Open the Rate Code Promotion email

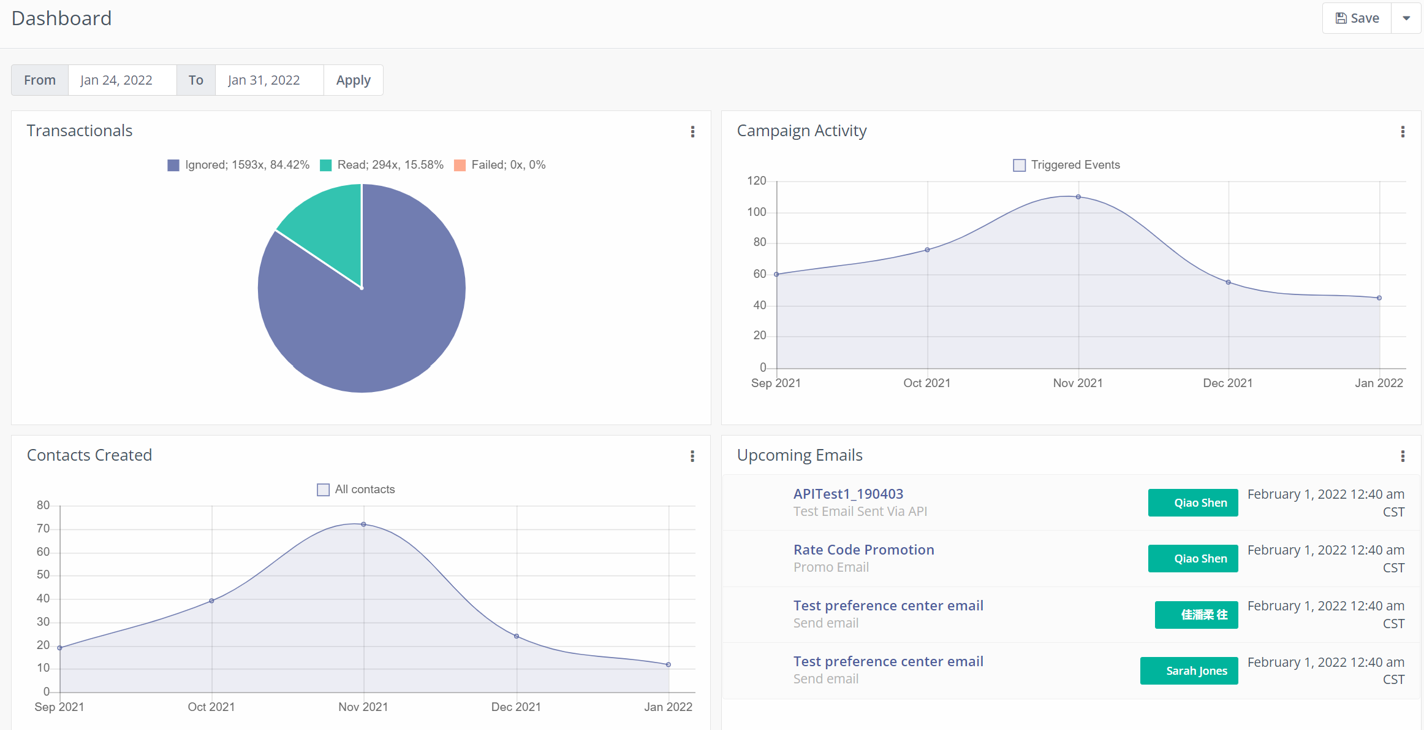coord(863,550)
